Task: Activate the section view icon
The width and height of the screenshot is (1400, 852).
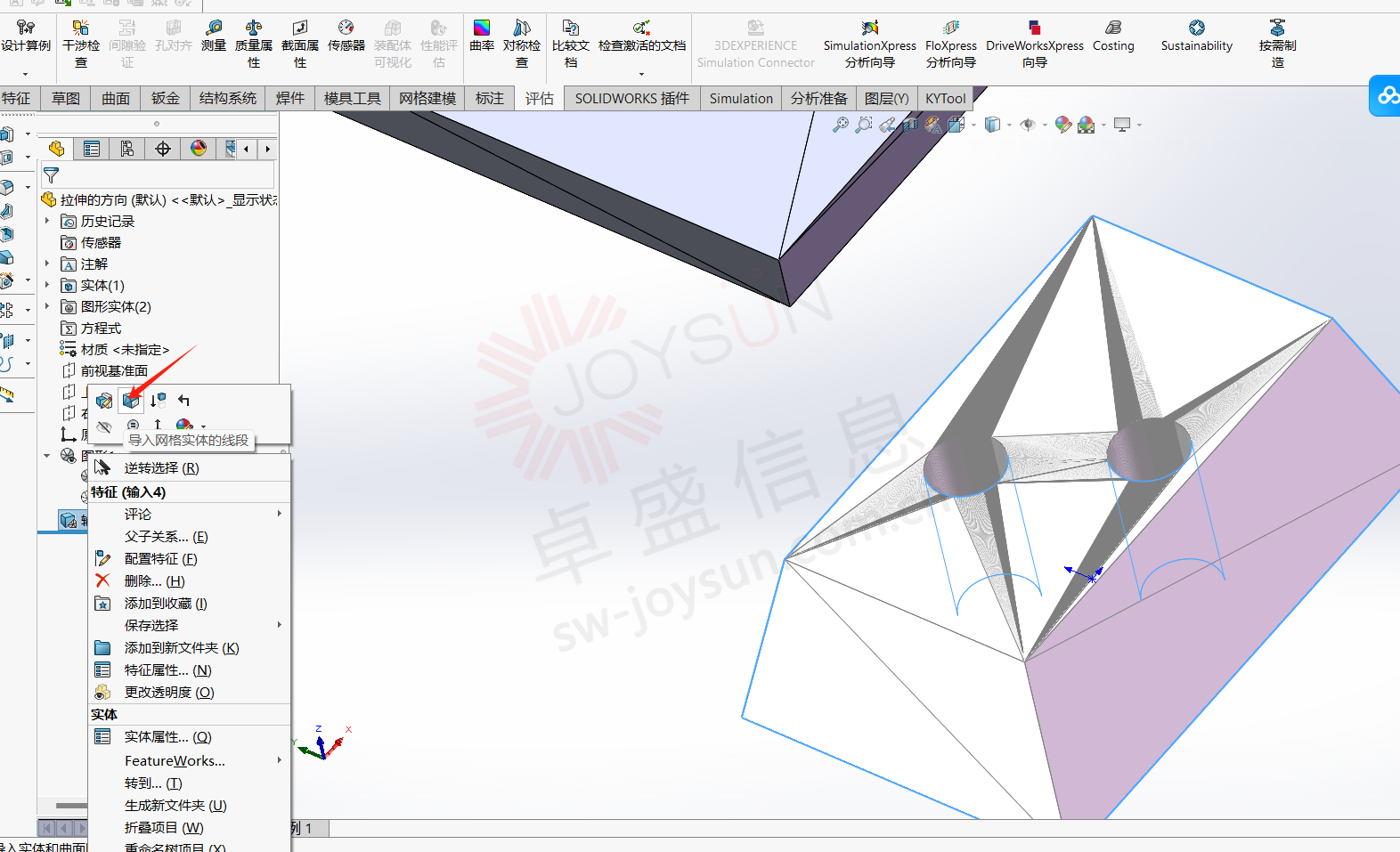Action: pos(910,125)
